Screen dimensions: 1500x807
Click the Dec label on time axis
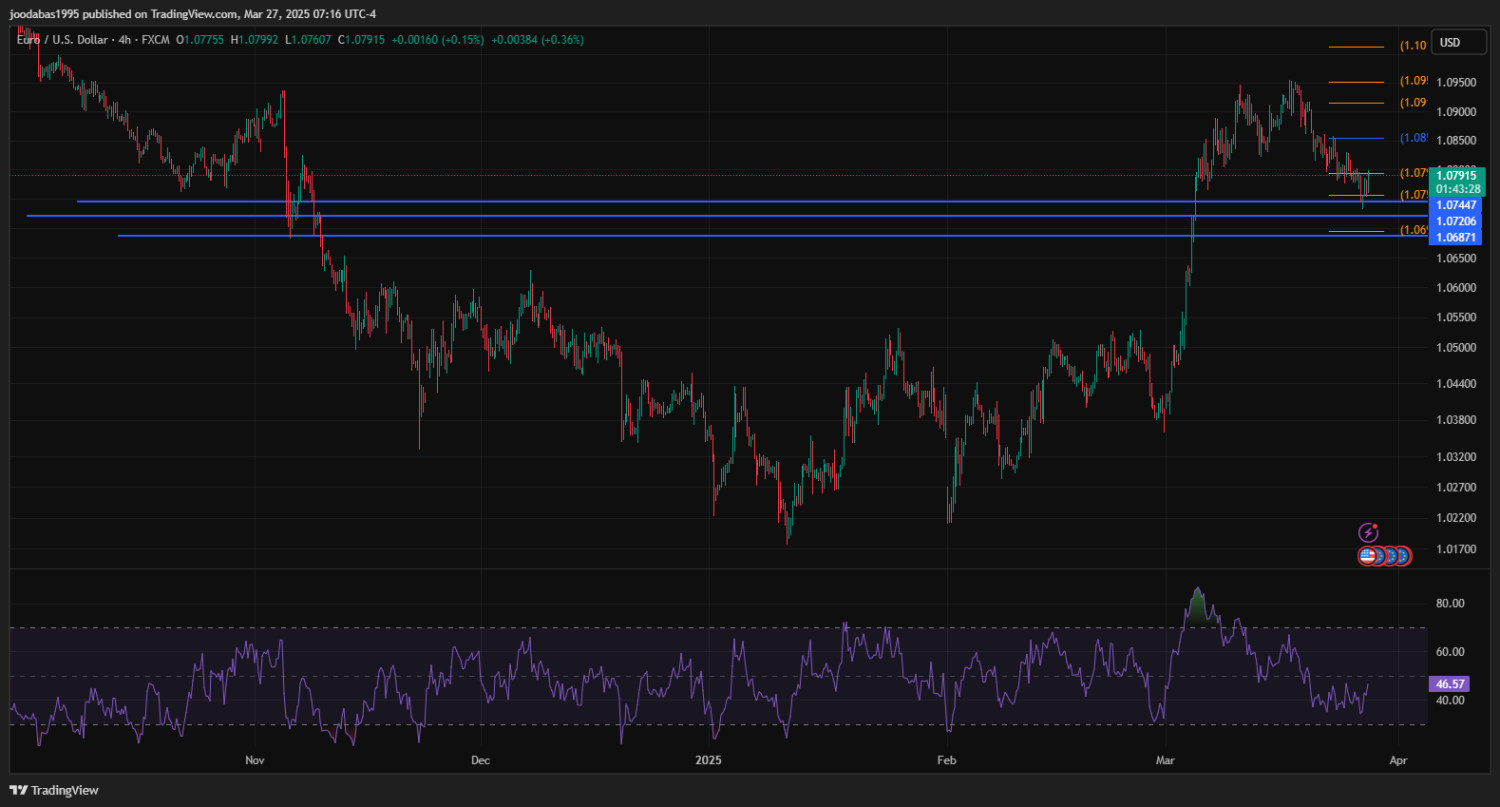(x=480, y=761)
